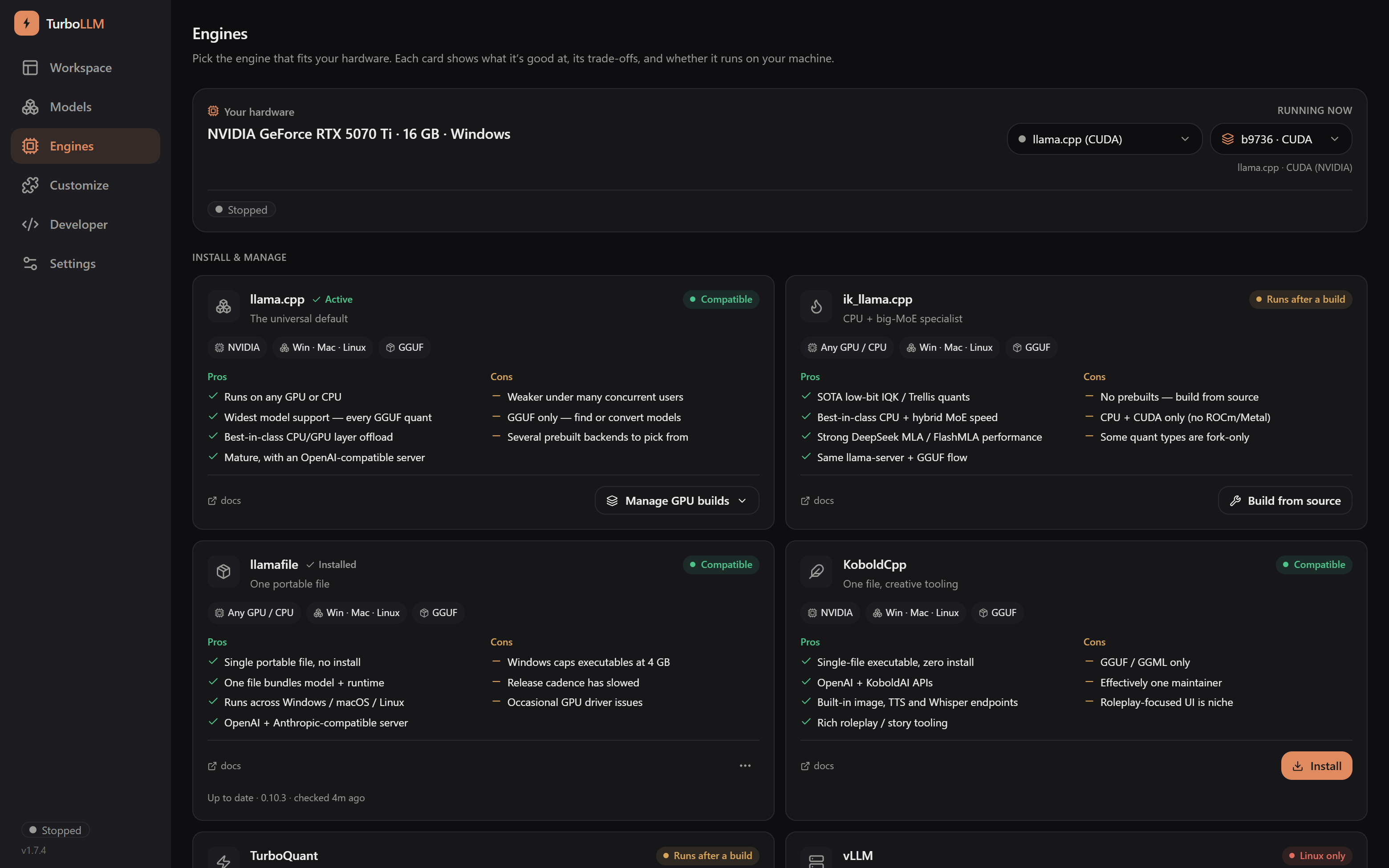This screenshot has width=1389, height=868.
Task: Click the Linux only badge on vLLM
Action: coord(1317,856)
